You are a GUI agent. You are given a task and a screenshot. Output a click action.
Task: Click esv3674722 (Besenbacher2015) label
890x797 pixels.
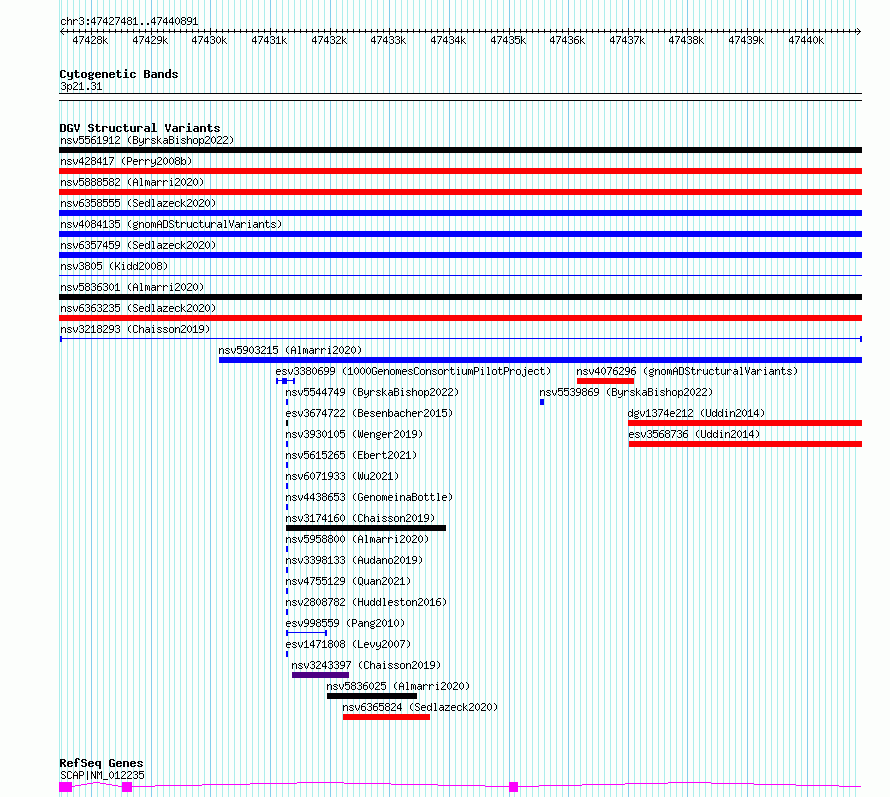tap(369, 413)
